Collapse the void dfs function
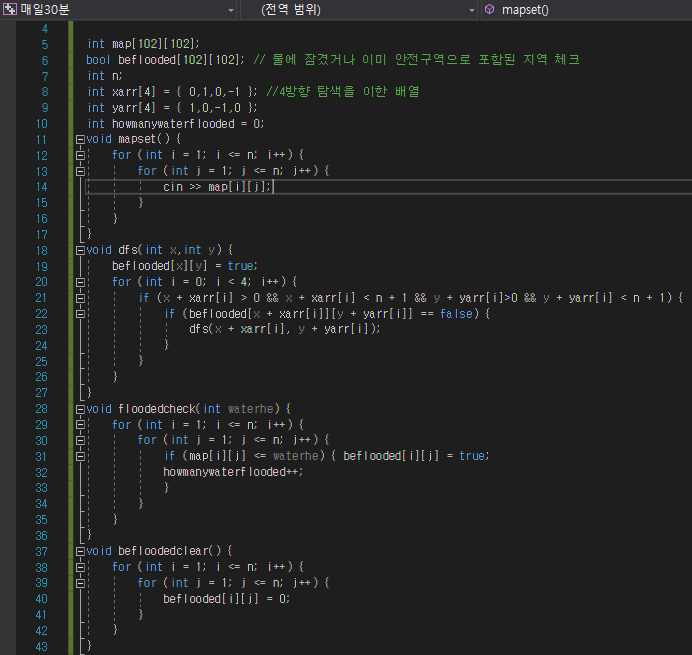692x655 pixels. click(x=80, y=250)
